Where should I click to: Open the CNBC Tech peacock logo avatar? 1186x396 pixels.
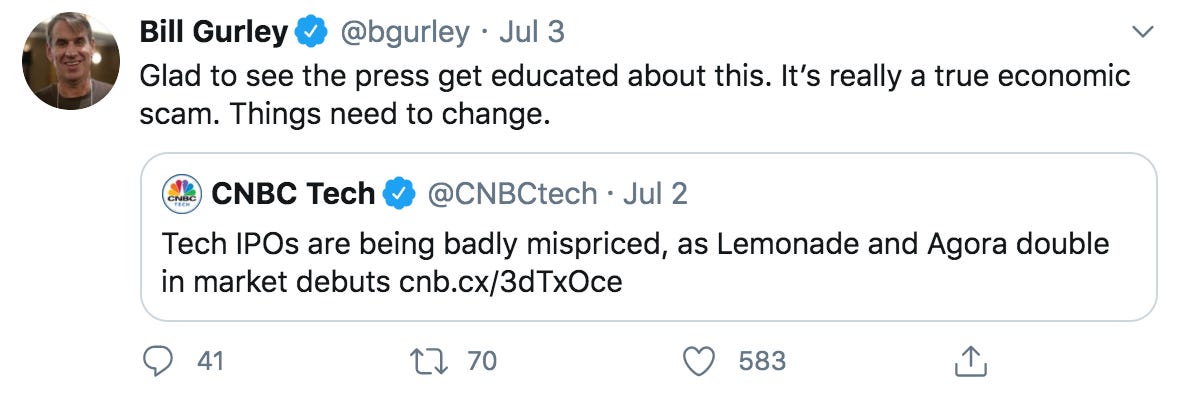pyautogui.click(x=182, y=194)
